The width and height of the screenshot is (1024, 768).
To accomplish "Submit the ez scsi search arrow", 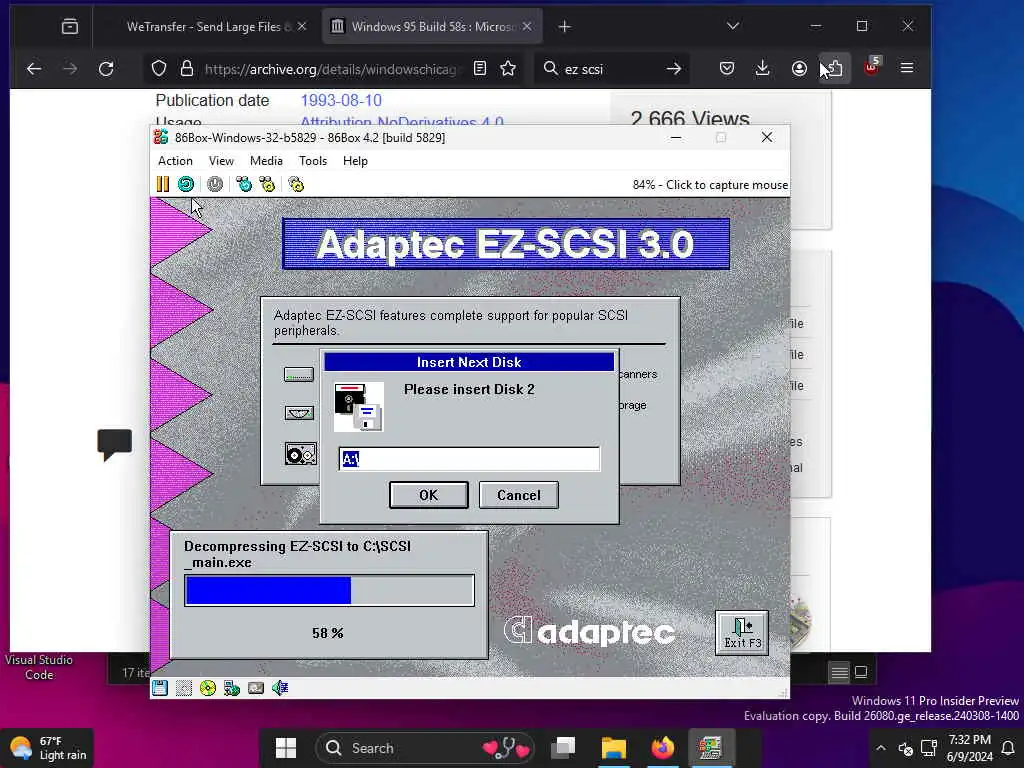I will pyautogui.click(x=674, y=68).
